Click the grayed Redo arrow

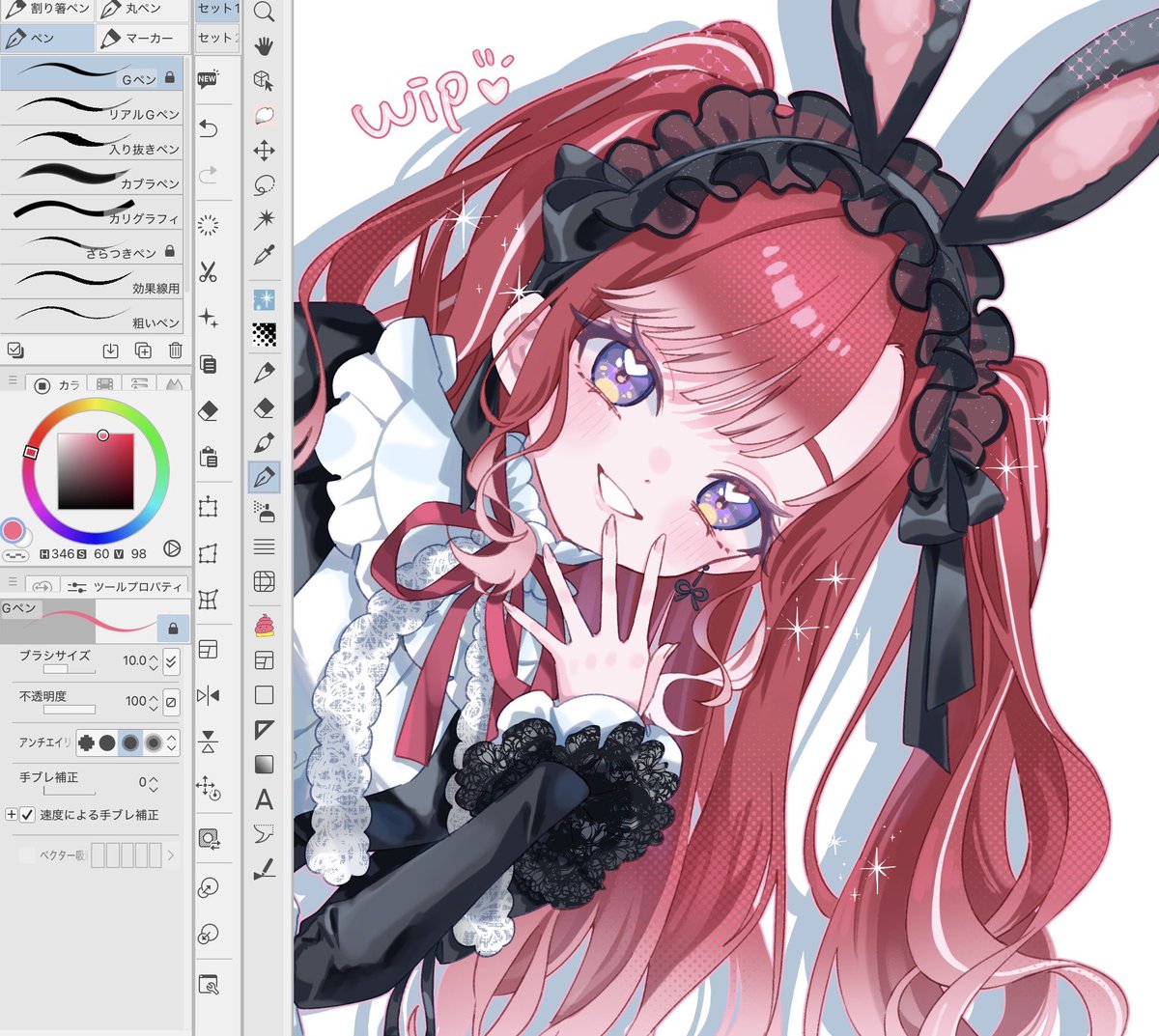(x=208, y=174)
